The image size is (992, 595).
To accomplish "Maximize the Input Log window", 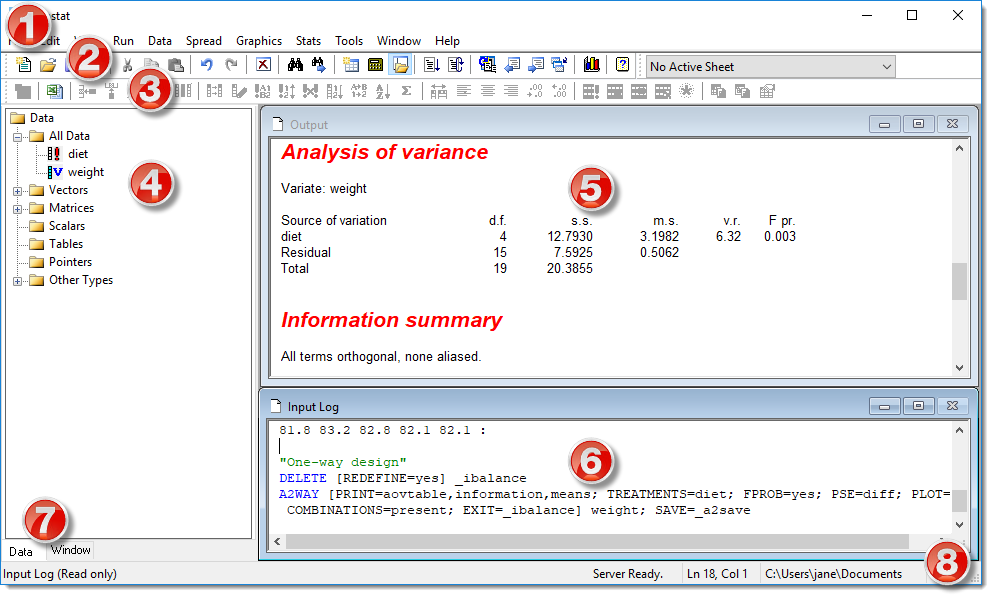I will [x=918, y=406].
